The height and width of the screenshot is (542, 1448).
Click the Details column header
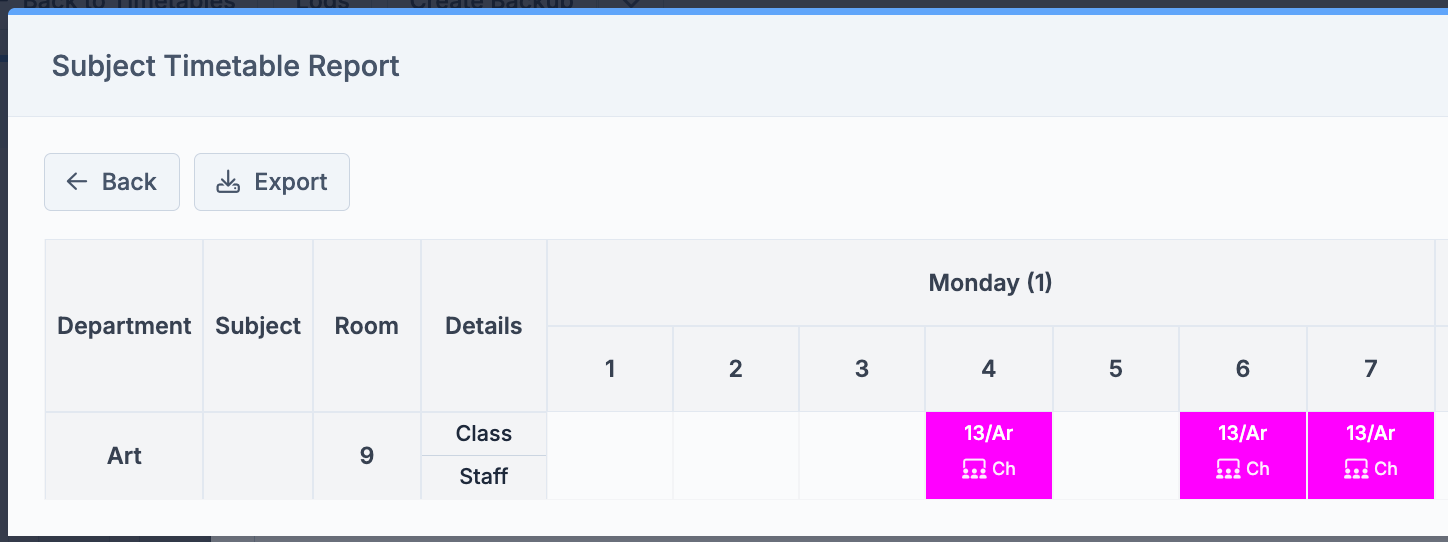point(484,326)
